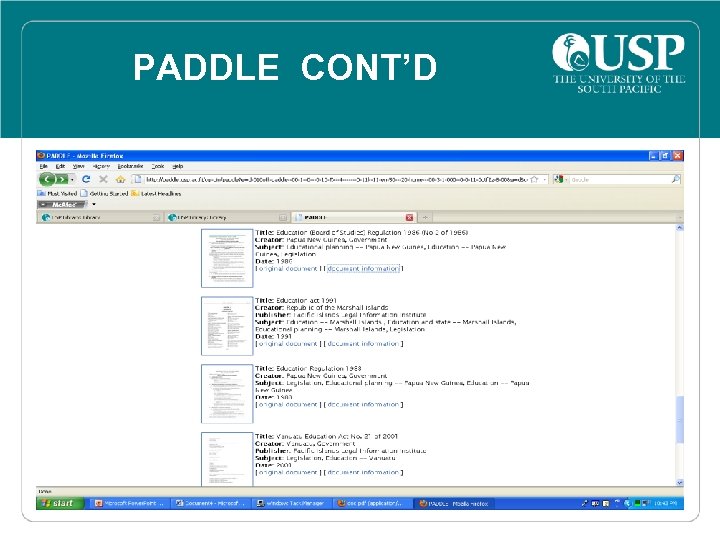This screenshot has height=540, width=720.
Task: Open thumbnail of Vanuatu Education Act
Action: [227, 459]
